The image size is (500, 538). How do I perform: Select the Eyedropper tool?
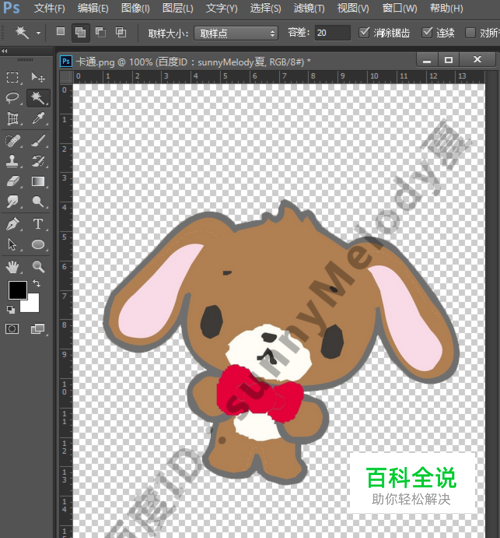point(38,119)
